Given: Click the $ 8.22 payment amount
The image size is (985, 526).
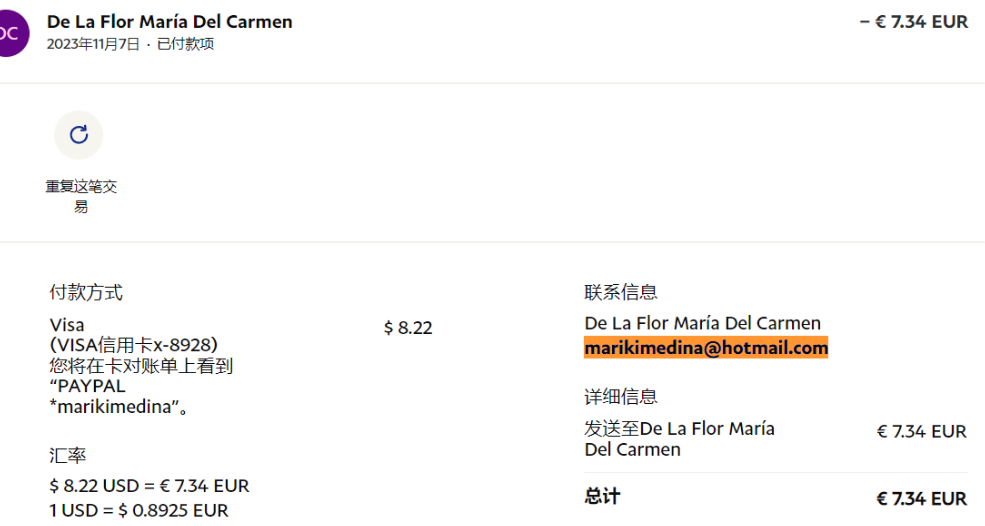Looking at the screenshot, I should coord(408,327).
